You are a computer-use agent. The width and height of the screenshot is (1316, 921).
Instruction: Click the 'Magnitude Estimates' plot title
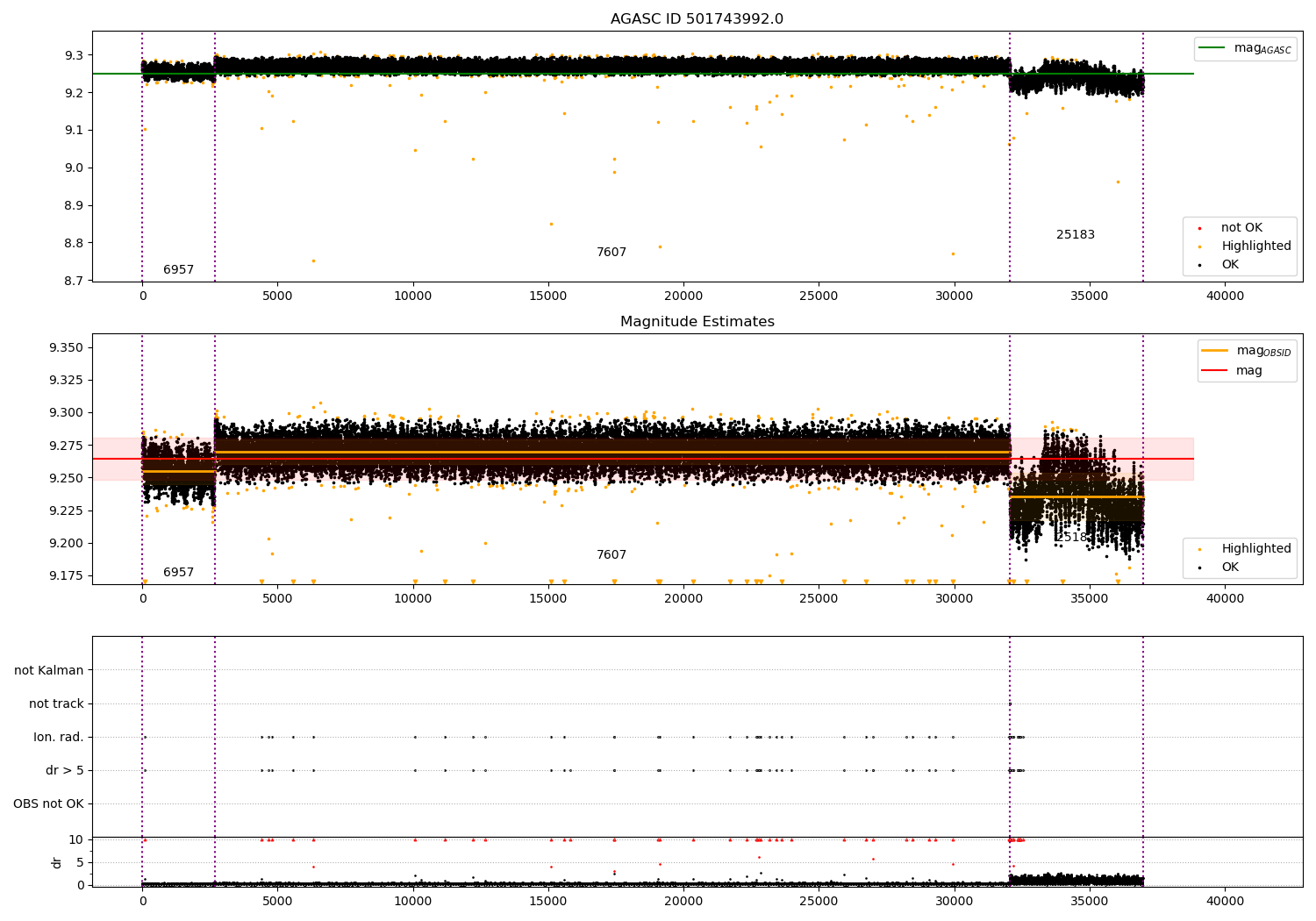coord(697,322)
